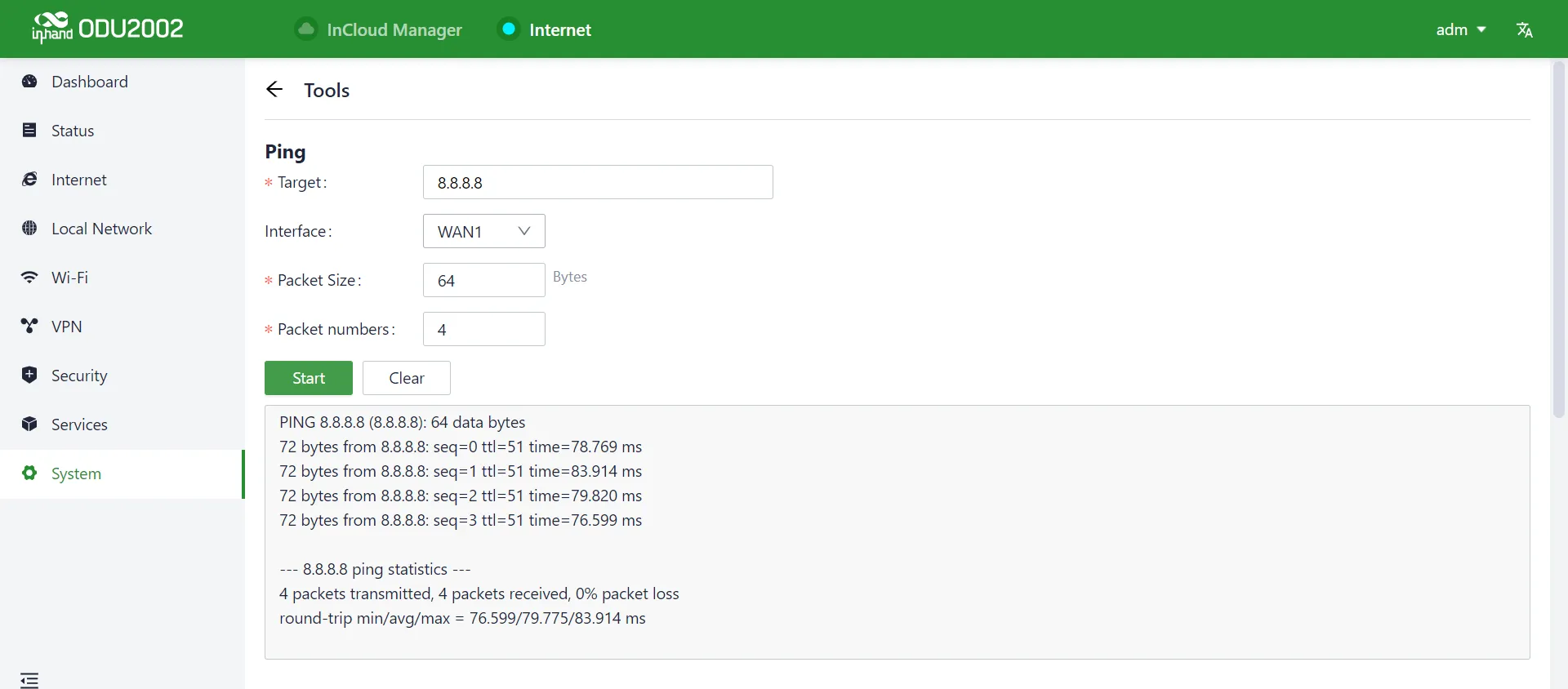
Task: Open the Local Network menu item
Action: [x=122, y=229]
